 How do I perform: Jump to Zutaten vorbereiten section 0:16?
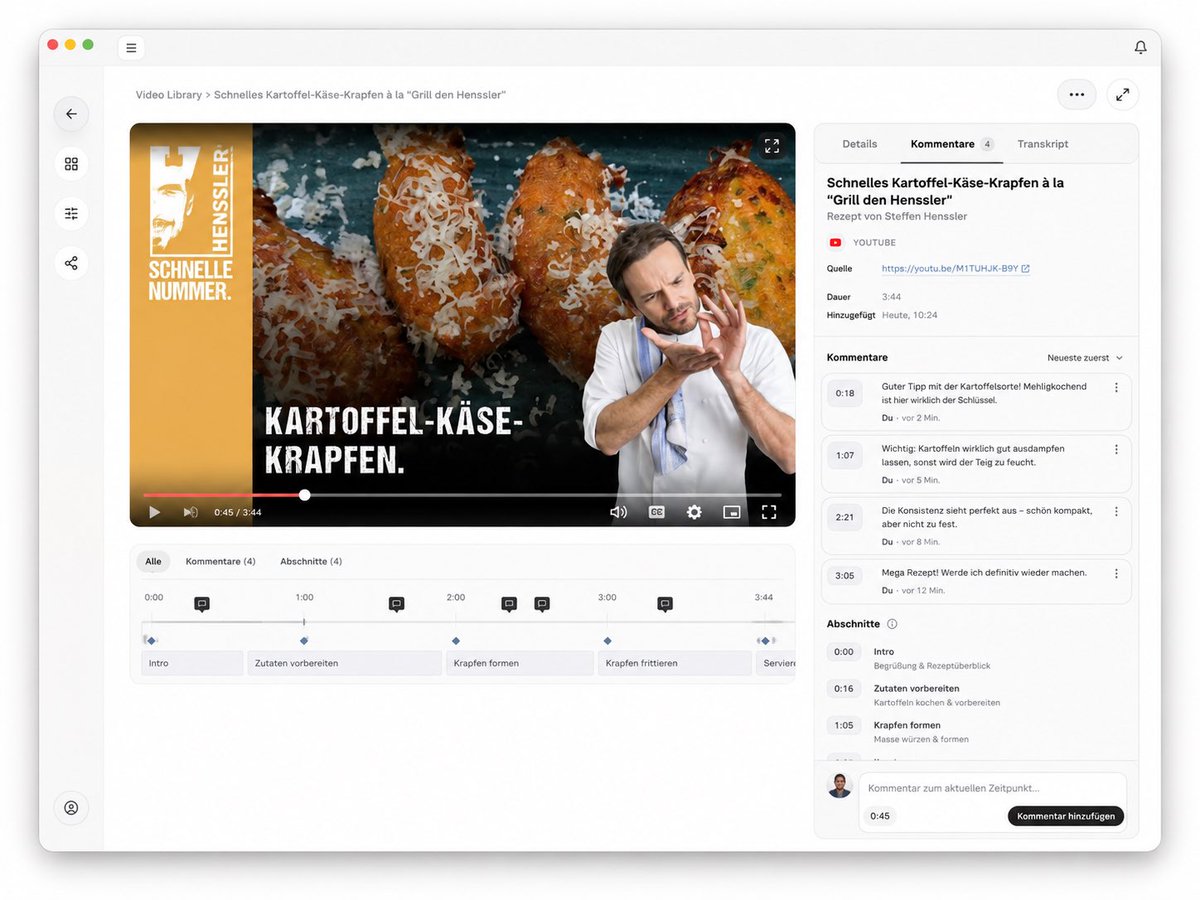click(844, 689)
